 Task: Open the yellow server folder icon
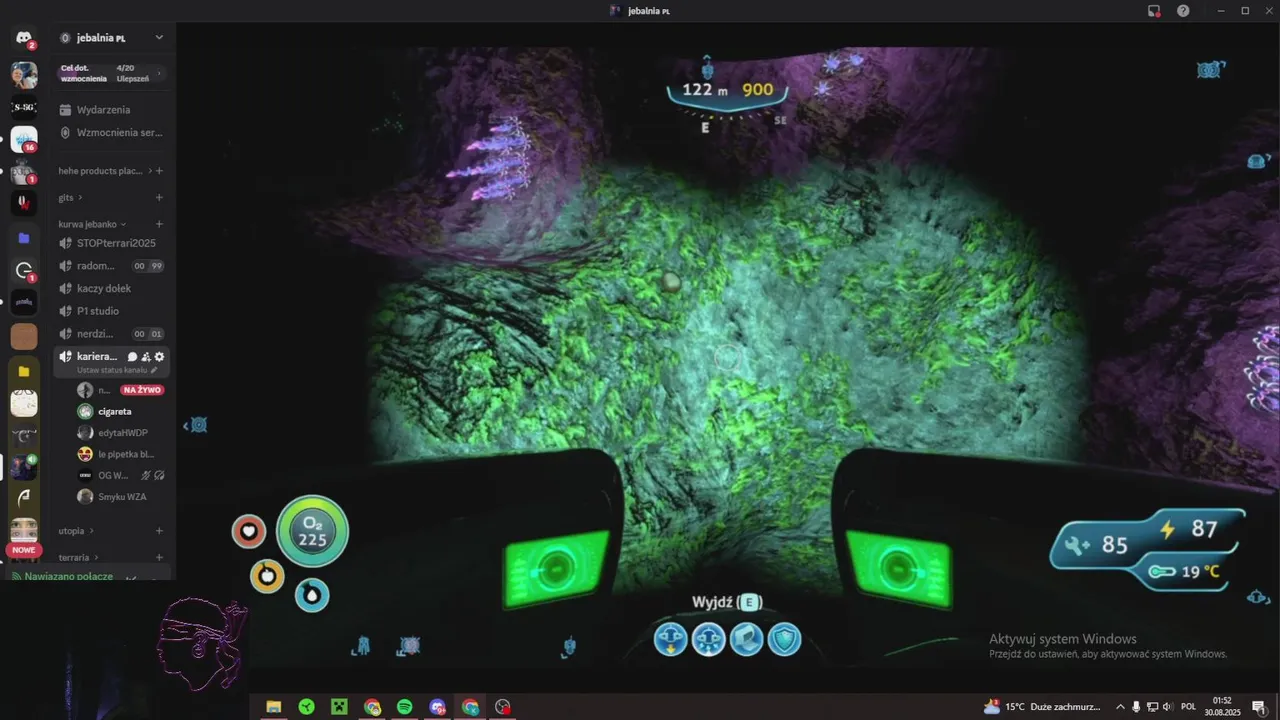pyautogui.click(x=24, y=371)
